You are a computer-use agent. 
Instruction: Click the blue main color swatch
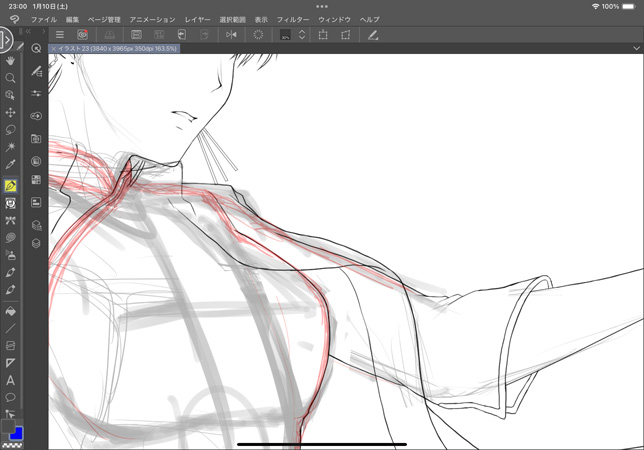pos(17,434)
